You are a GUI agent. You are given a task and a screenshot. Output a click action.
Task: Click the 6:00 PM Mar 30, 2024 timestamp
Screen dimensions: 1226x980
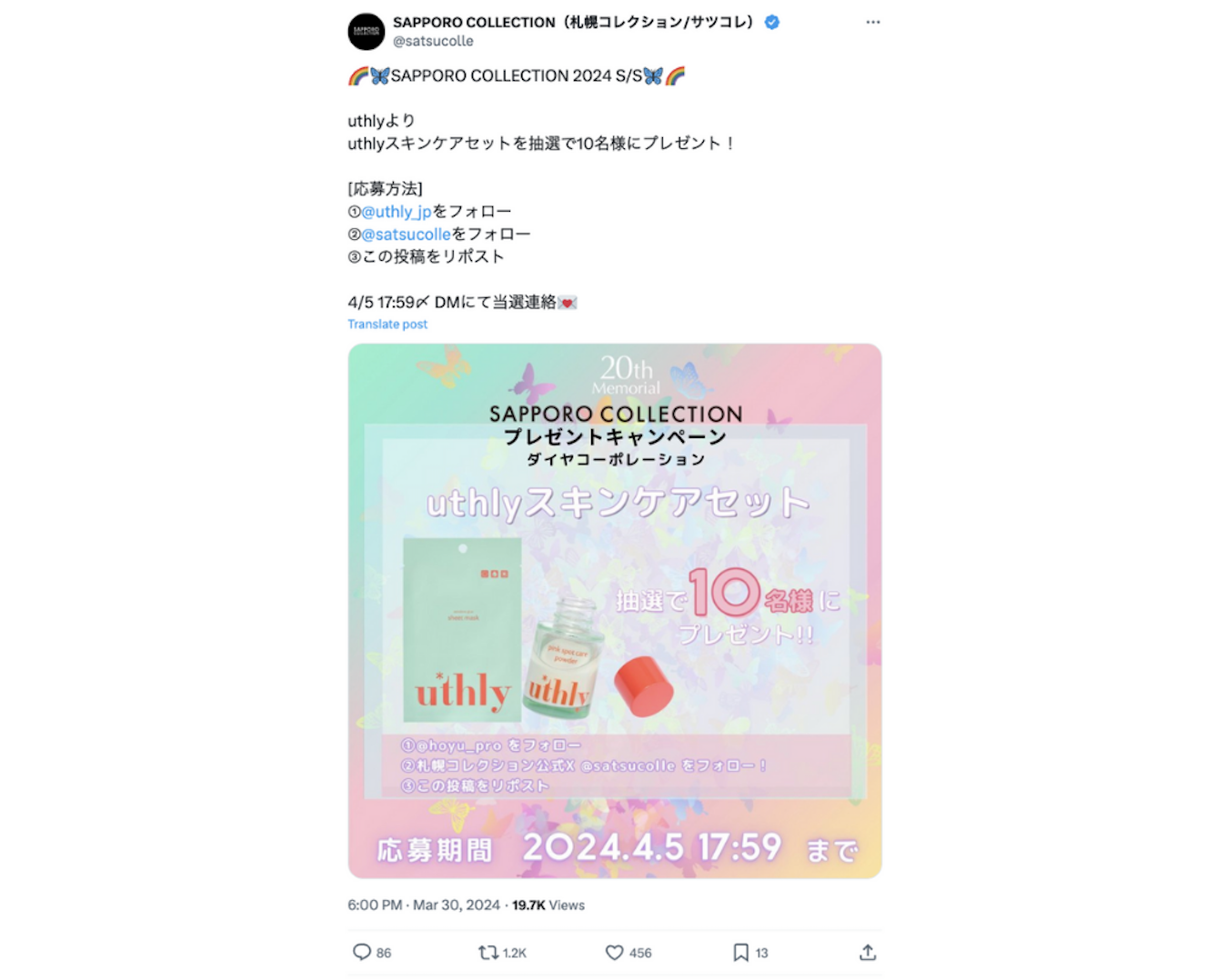point(424,905)
